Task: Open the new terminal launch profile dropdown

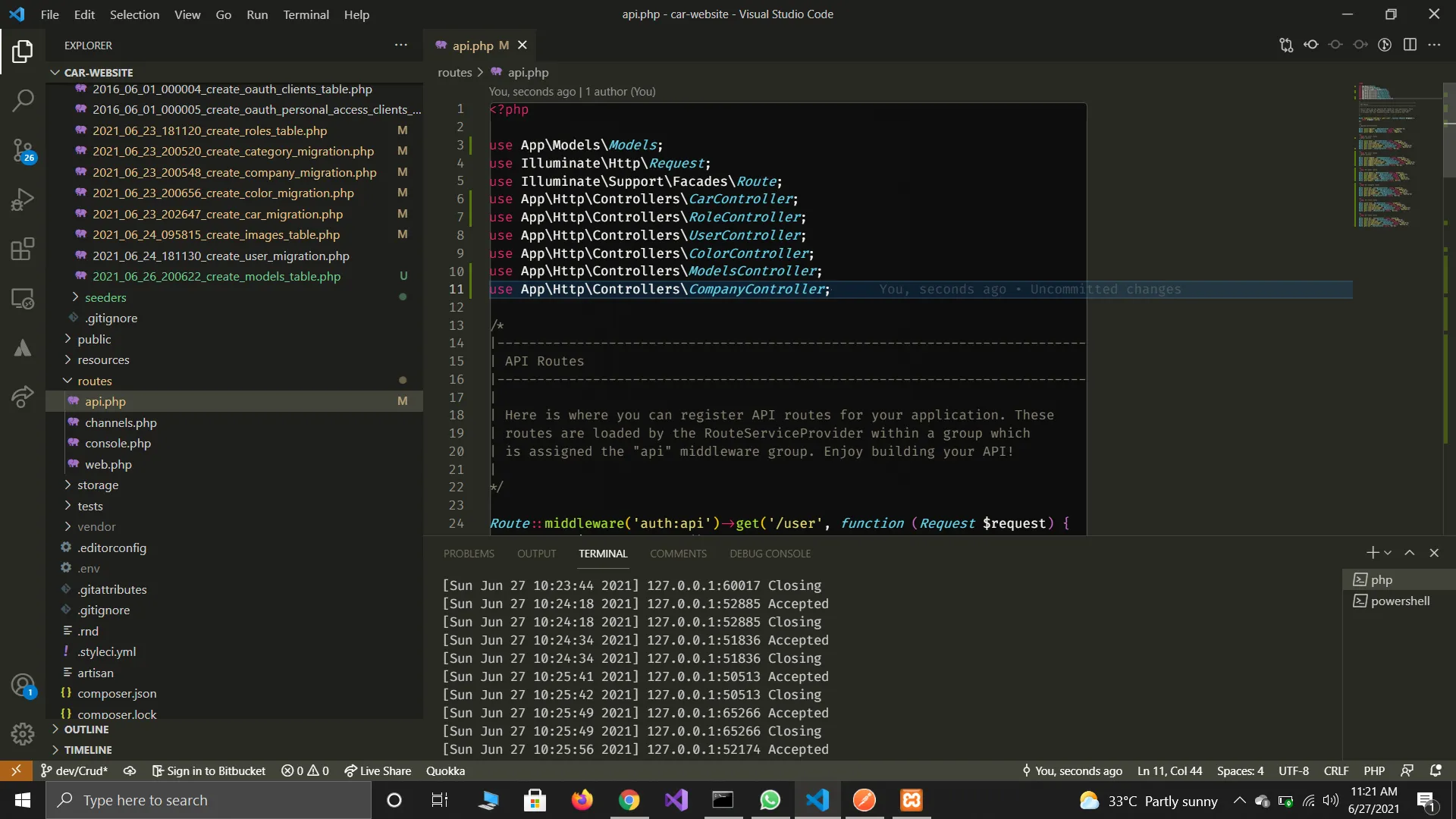Action: [x=1388, y=553]
